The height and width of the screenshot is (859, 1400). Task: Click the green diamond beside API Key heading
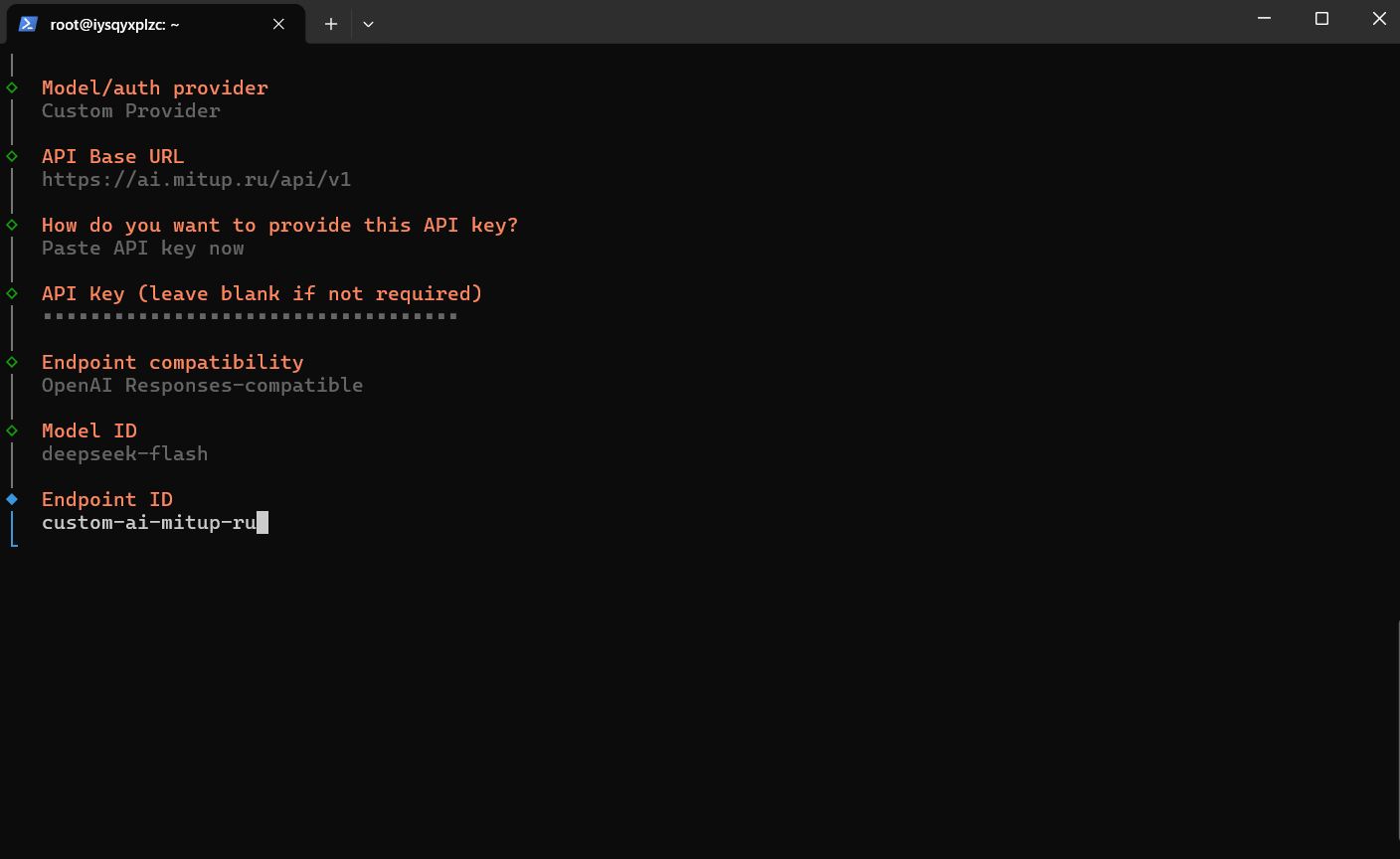[x=12, y=293]
